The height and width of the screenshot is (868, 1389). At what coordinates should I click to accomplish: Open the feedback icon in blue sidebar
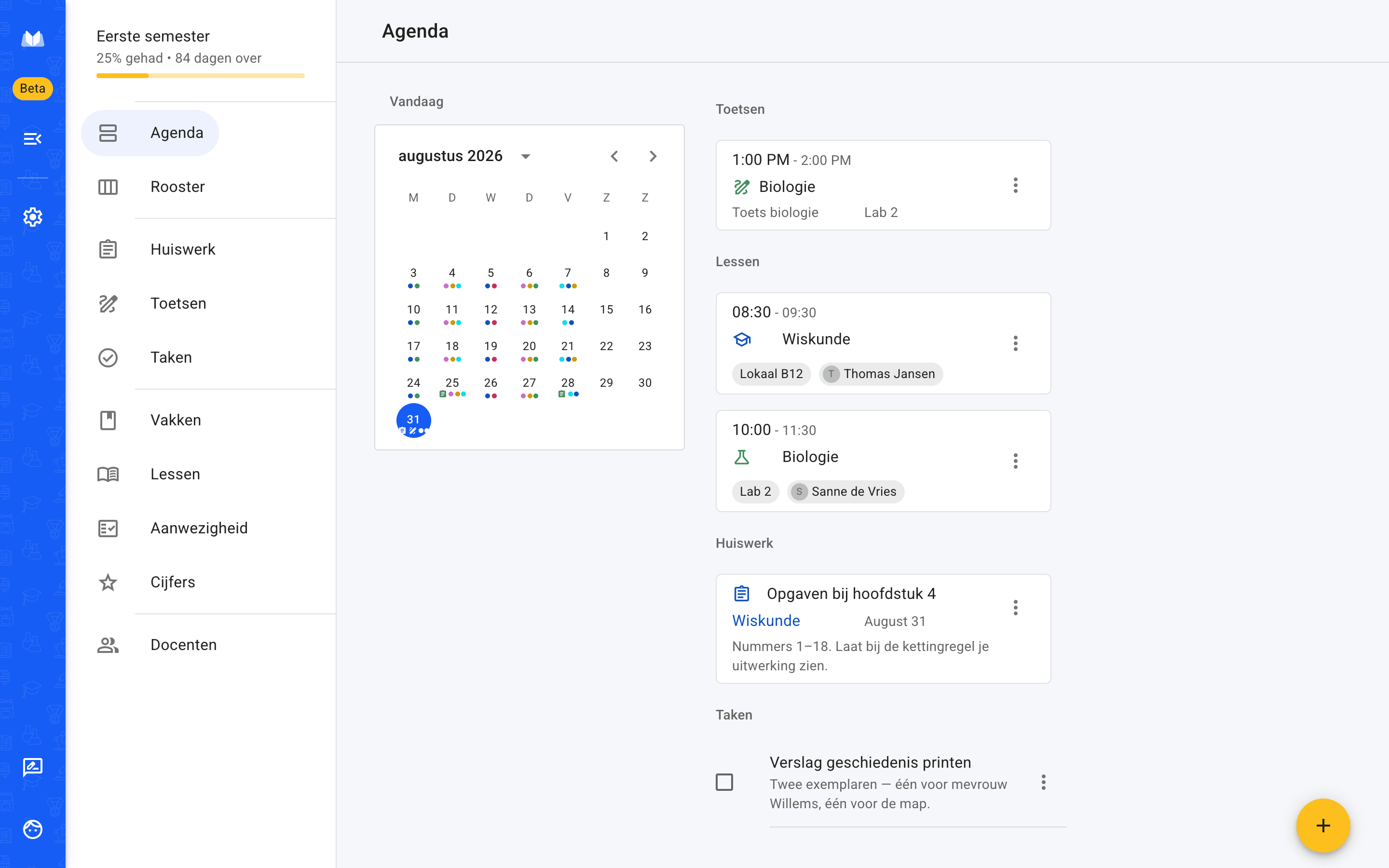pos(33,767)
